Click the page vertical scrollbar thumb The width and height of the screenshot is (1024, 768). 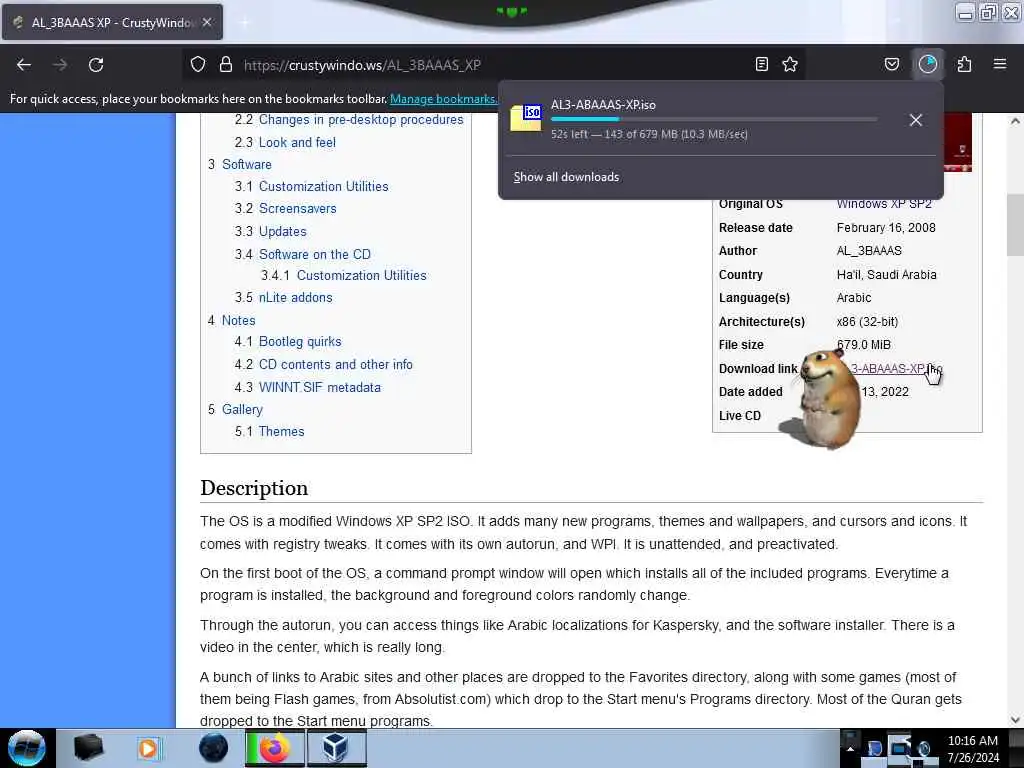(x=1015, y=225)
